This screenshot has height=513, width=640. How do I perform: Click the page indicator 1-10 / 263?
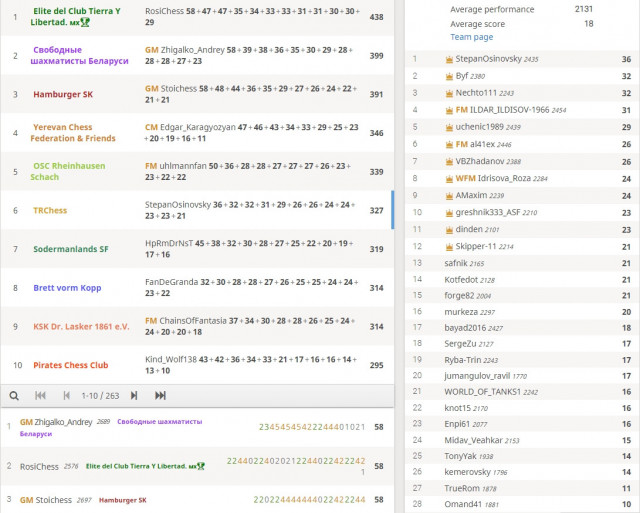[x=100, y=395]
